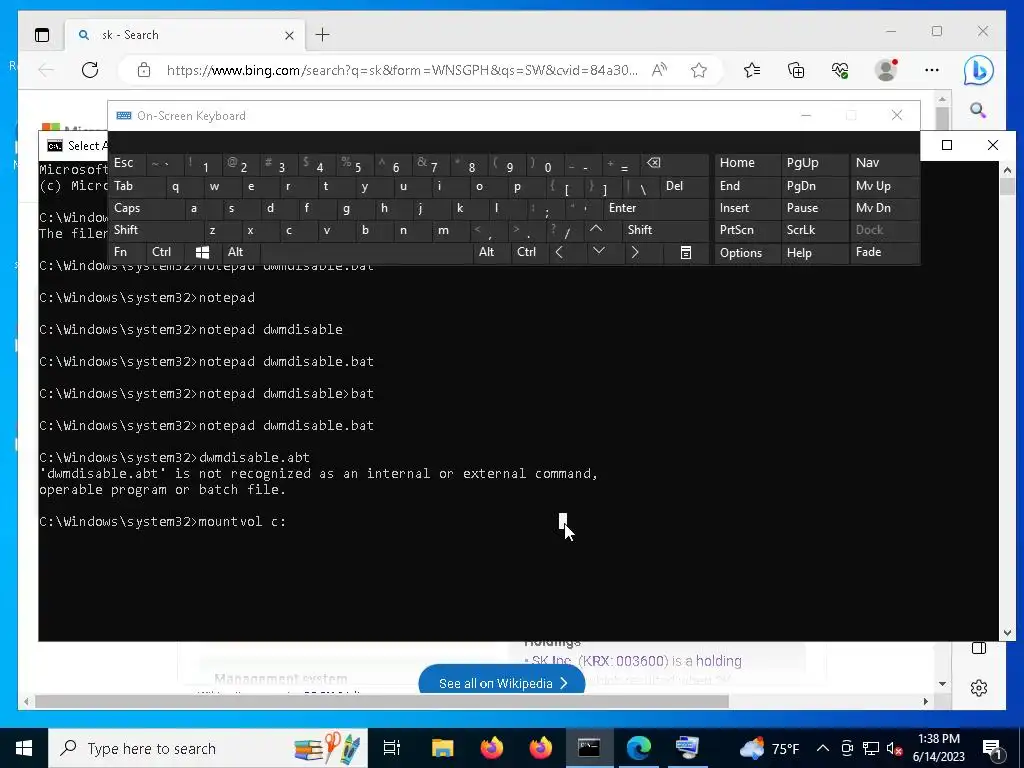This screenshot has height=768, width=1024.
Task: Toggle left Alt key on keyboard
Action: [240, 252]
